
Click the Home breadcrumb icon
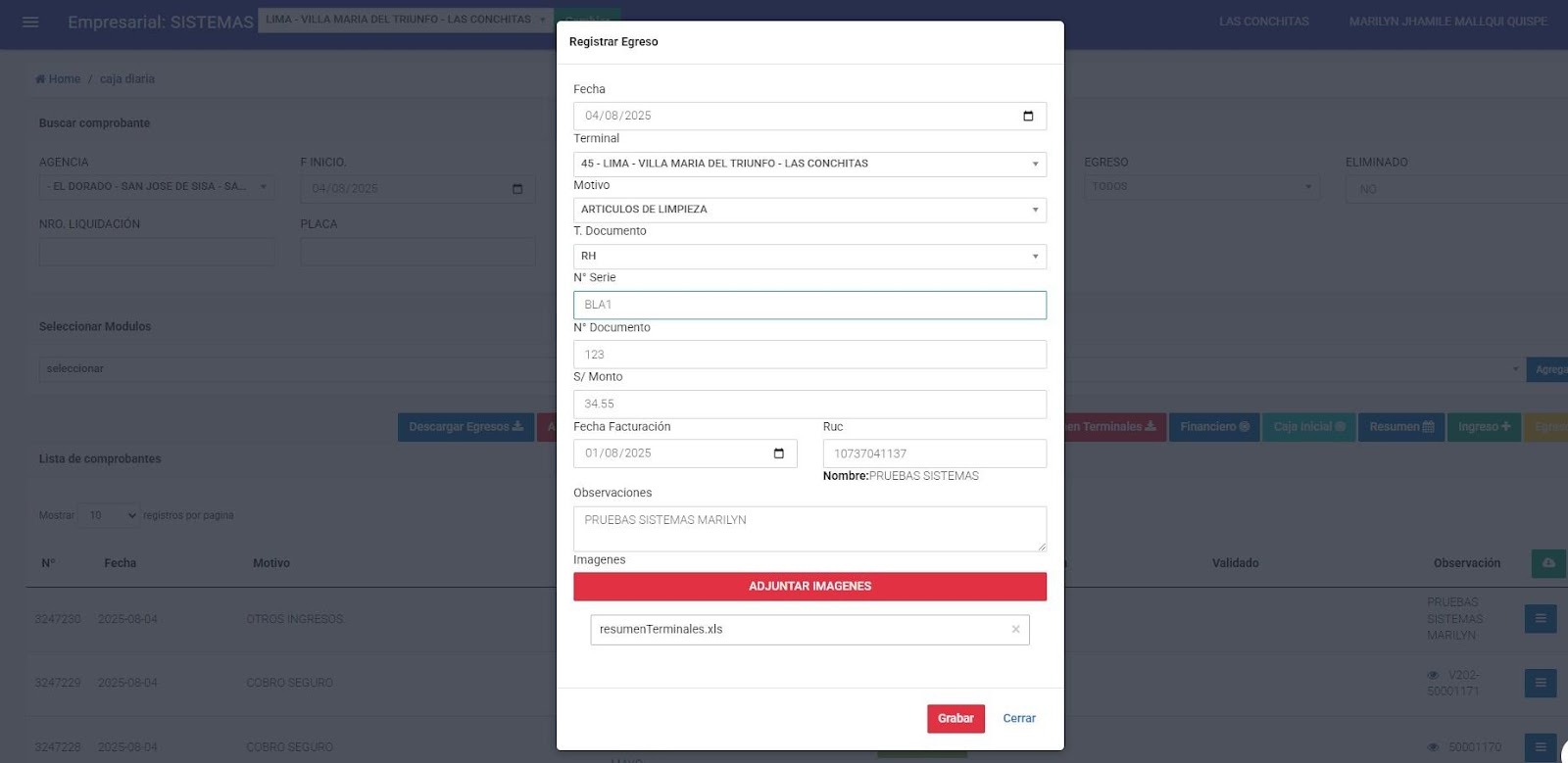(x=40, y=79)
